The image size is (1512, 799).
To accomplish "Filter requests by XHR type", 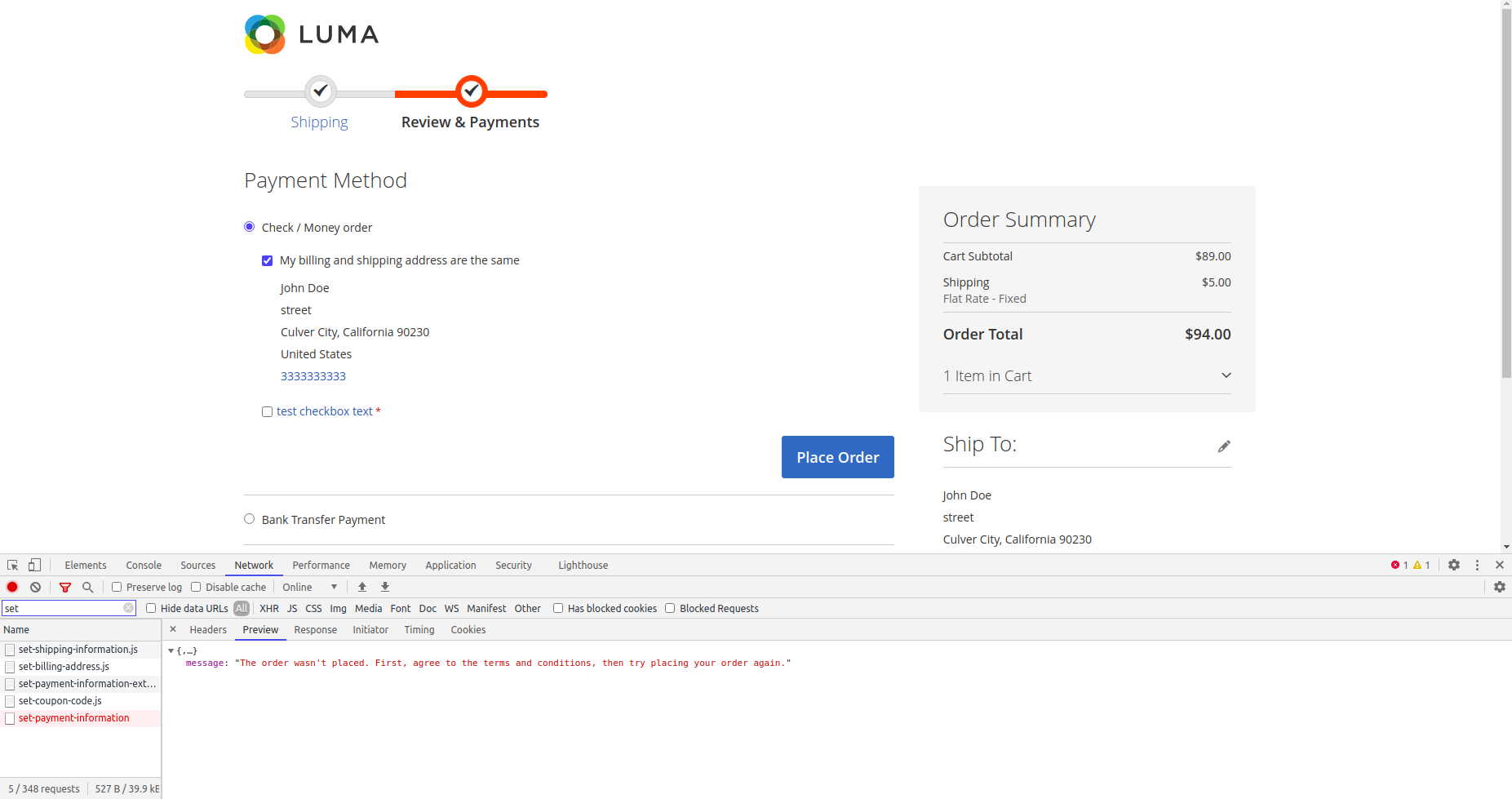I will [x=269, y=608].
